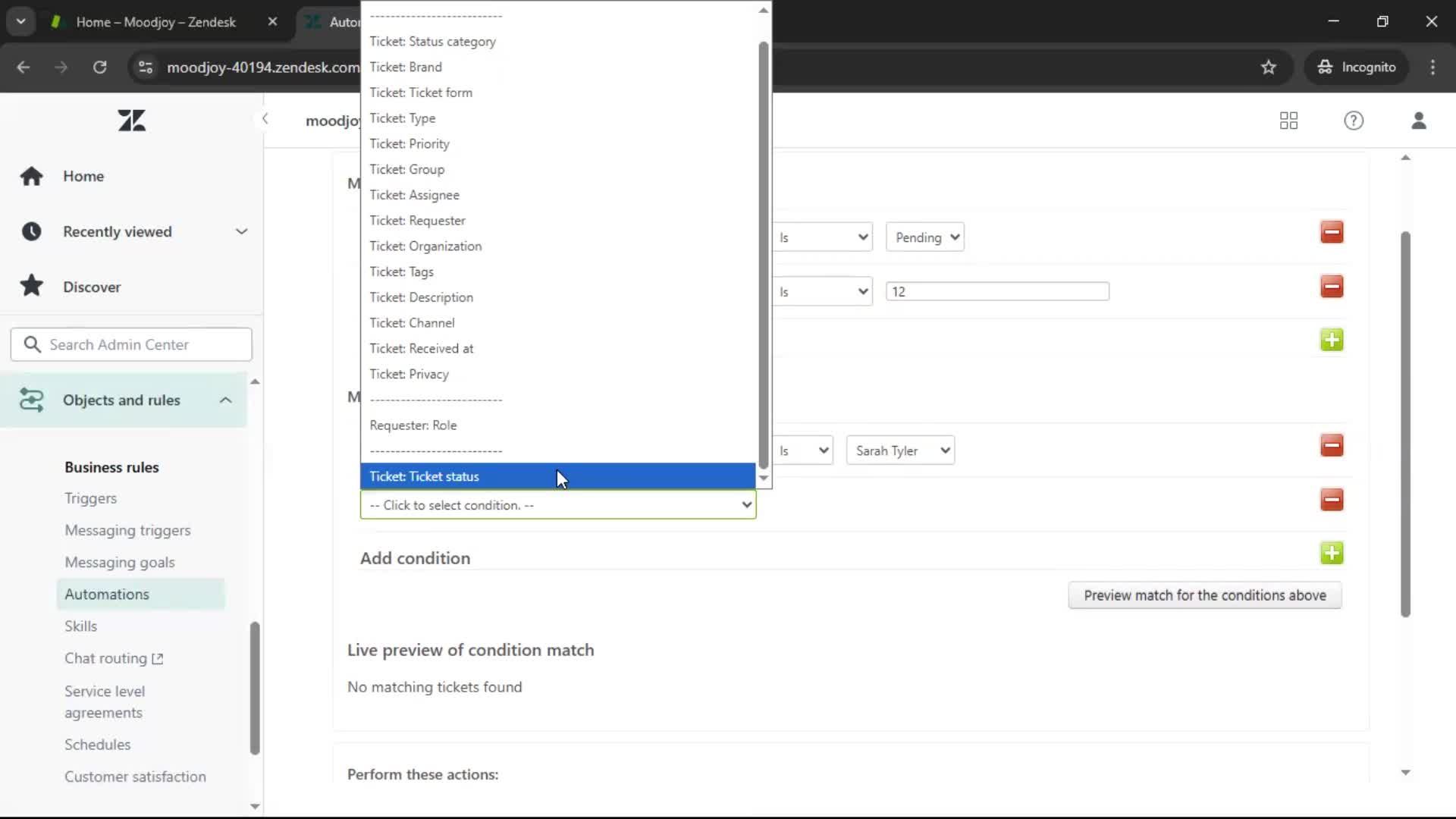Viewport: 1456px width, 819px height.
Task: Open the Sarah Tyler dropdown
Action: pyautogui.click(x=900, y=450)
